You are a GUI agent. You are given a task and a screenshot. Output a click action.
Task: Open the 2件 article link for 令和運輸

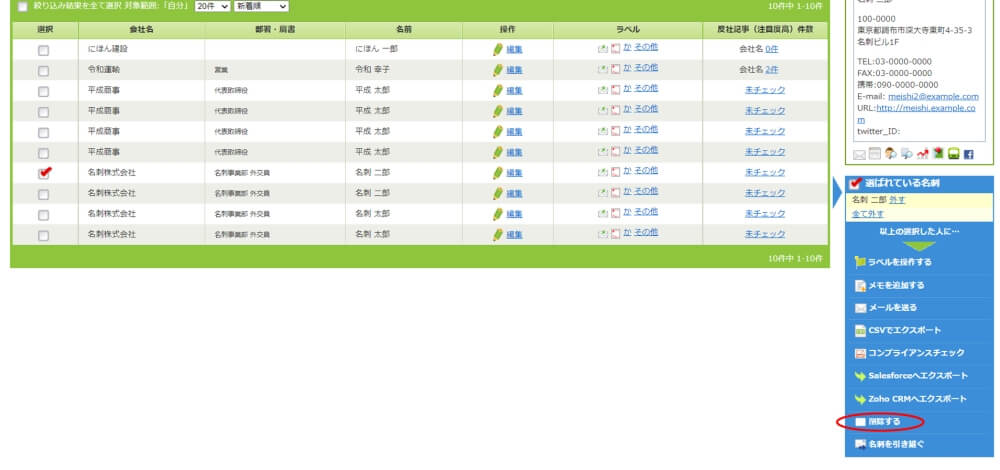pyautogui.click(x=771, y=69)
